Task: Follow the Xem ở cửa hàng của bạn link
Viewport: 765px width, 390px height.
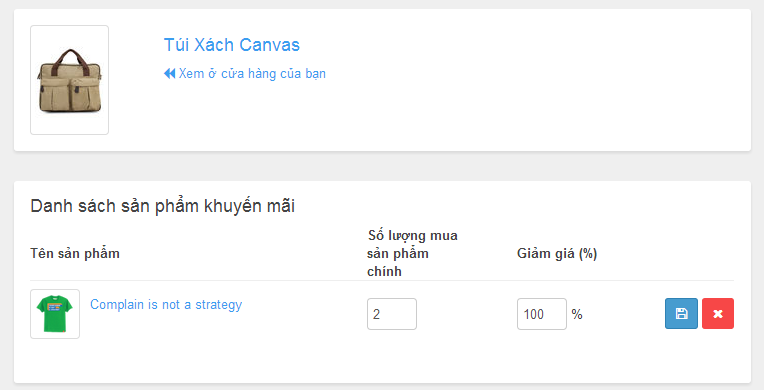Action: pyautogui.click(x=245, y=74)
